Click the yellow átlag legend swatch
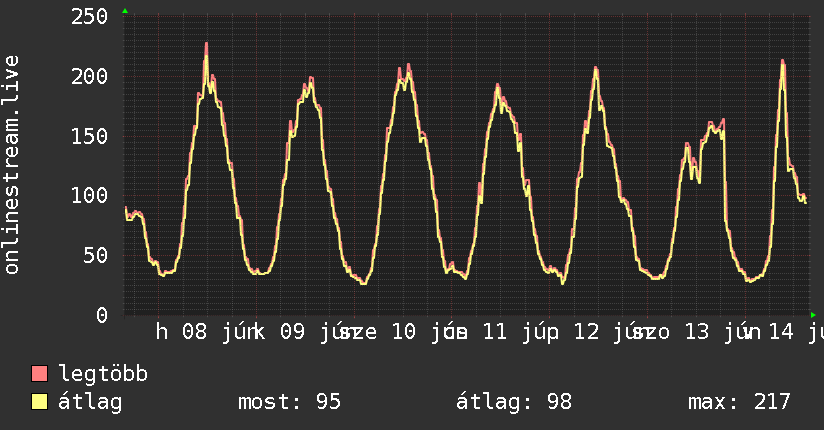Image resolution: width=824 pixels, height=430 pixels. 39,401
